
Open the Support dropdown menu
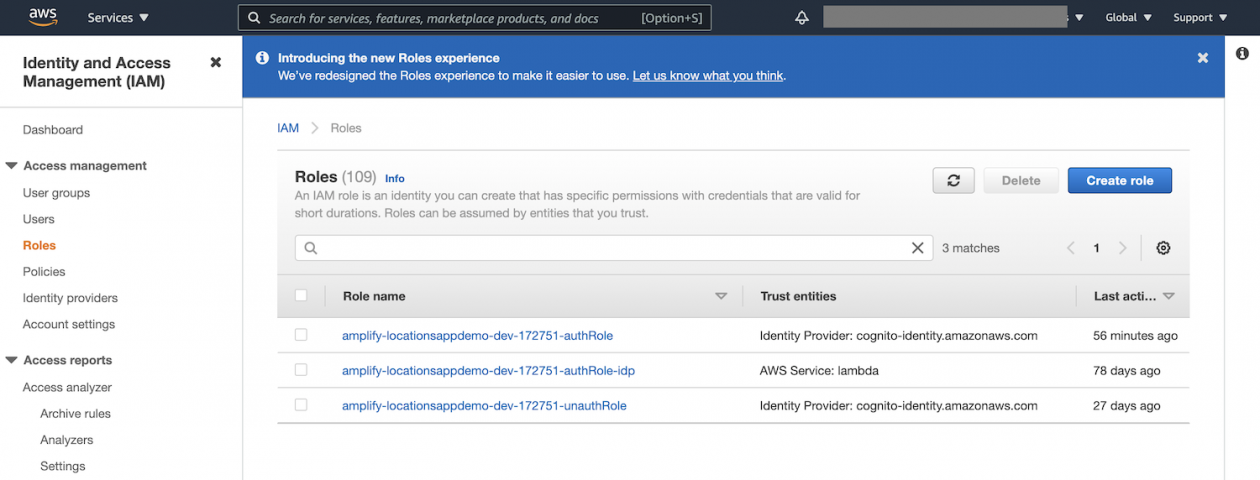(1198, 18)
